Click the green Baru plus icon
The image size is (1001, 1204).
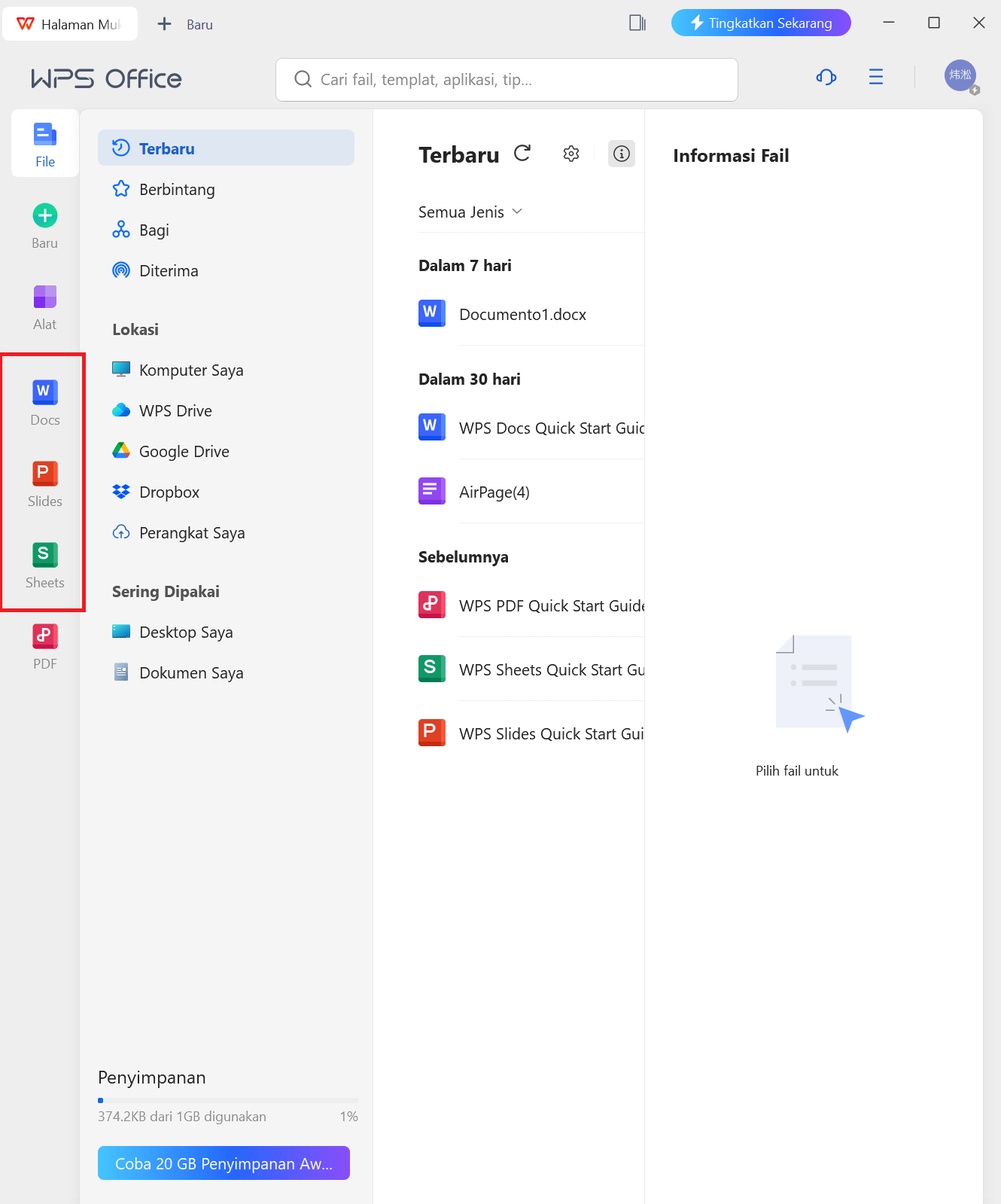tap(44, 216)
